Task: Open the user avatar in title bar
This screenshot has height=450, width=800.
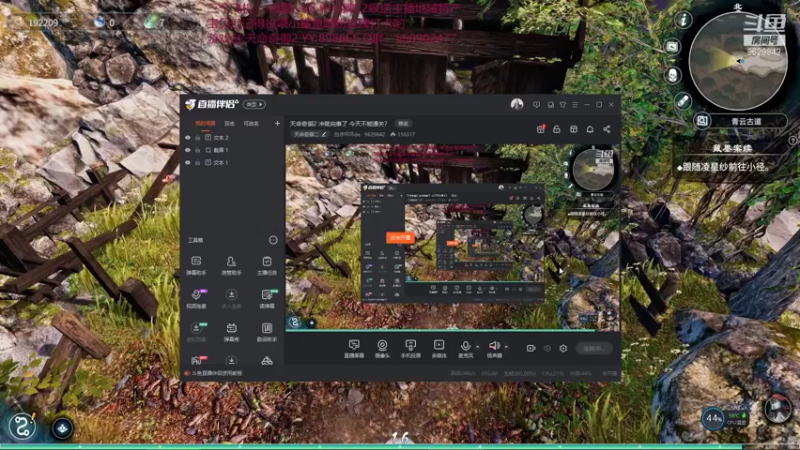Action: point(517,104)
